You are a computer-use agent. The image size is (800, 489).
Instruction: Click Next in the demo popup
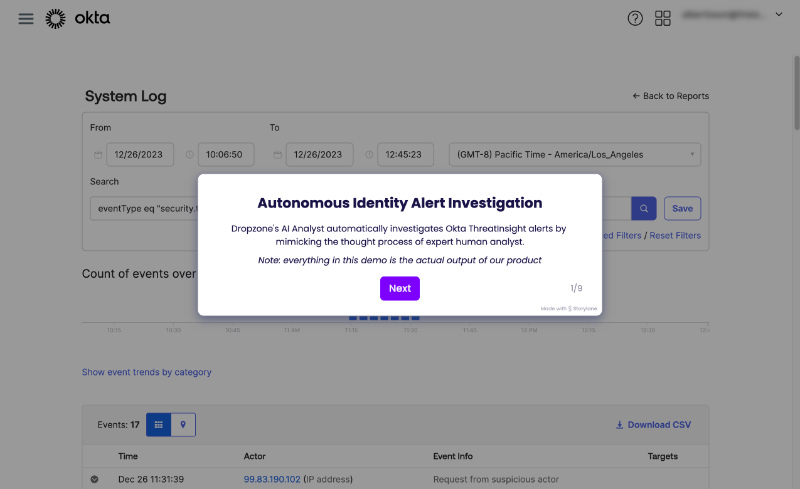pyautogui.click(x=399, y=288)
